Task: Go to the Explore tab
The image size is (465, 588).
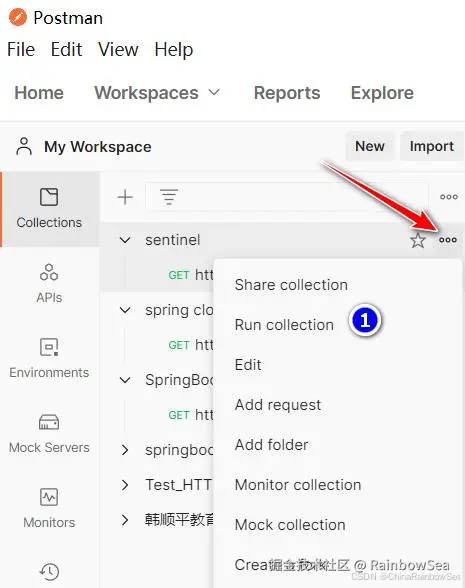Action: pos(382,93)
